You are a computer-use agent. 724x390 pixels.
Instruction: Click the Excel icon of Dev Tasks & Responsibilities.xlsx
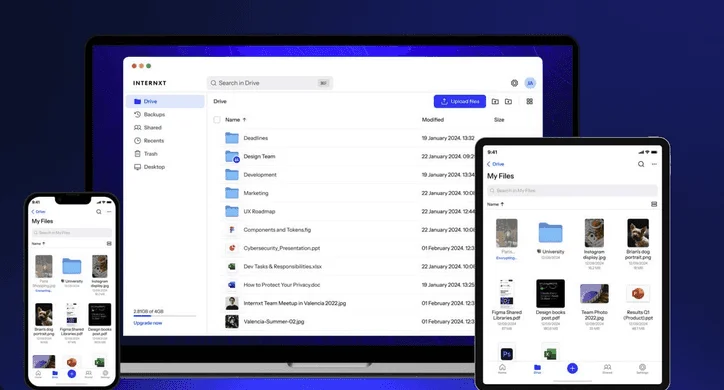[232, 266]
